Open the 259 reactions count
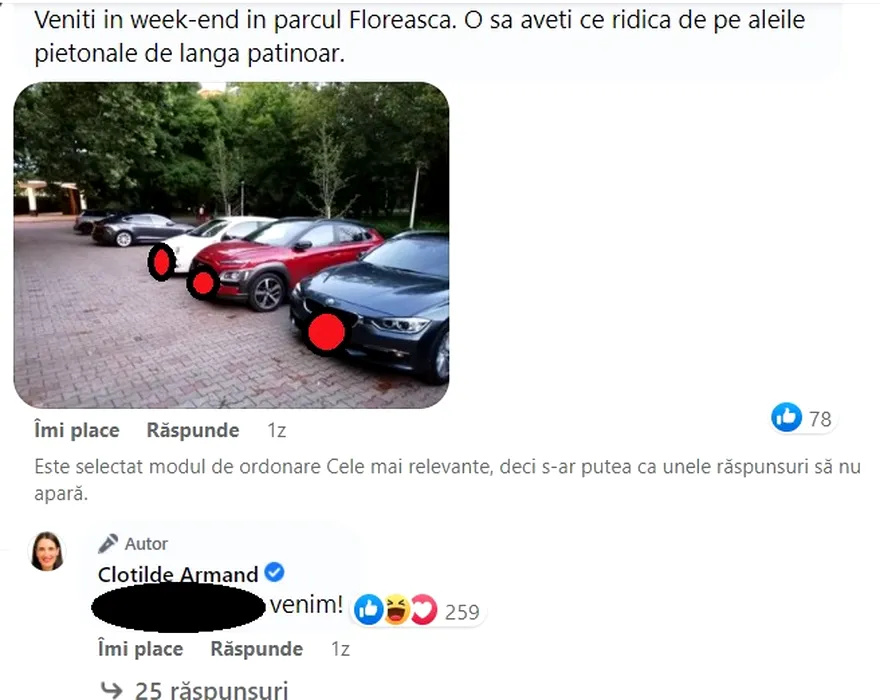Screen dimensions: 880x700 click(x=462, y=612)
